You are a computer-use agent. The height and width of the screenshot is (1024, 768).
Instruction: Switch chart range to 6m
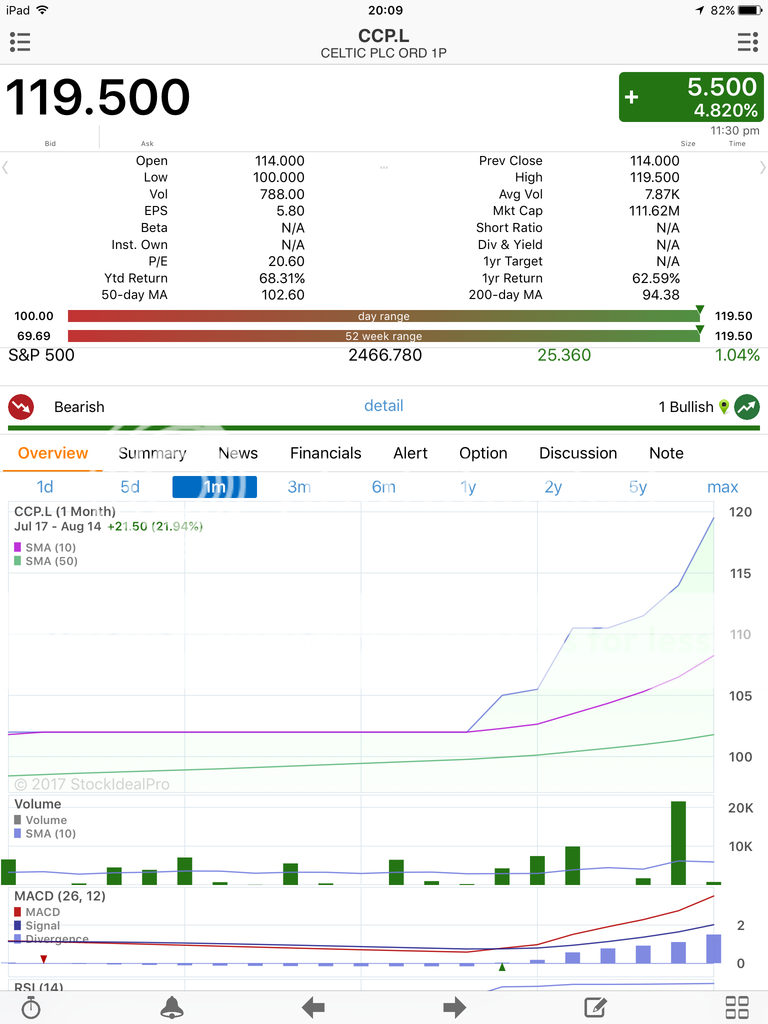click(384, 487)
